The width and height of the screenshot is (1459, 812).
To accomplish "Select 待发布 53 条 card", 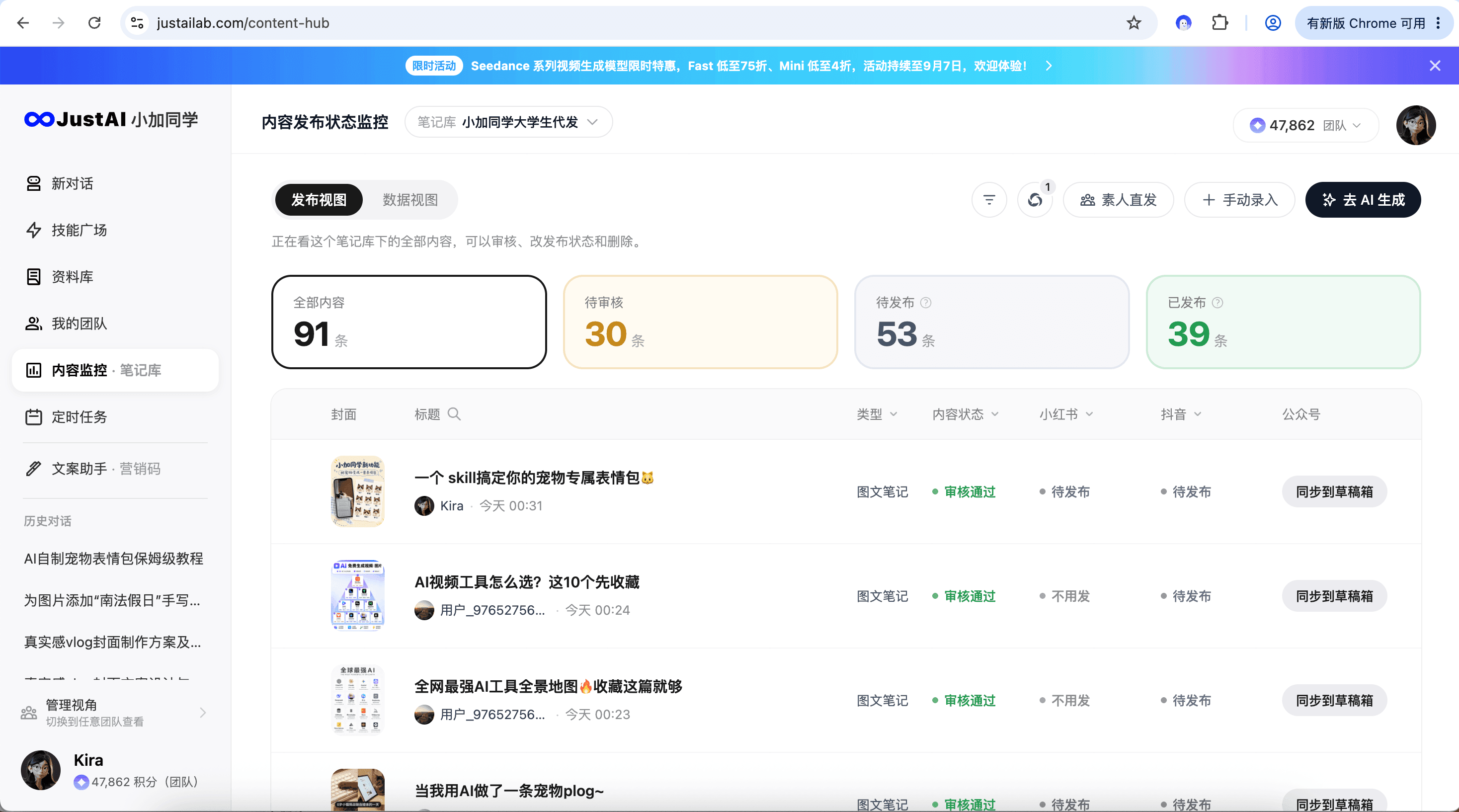I will [x=992, y=322].
